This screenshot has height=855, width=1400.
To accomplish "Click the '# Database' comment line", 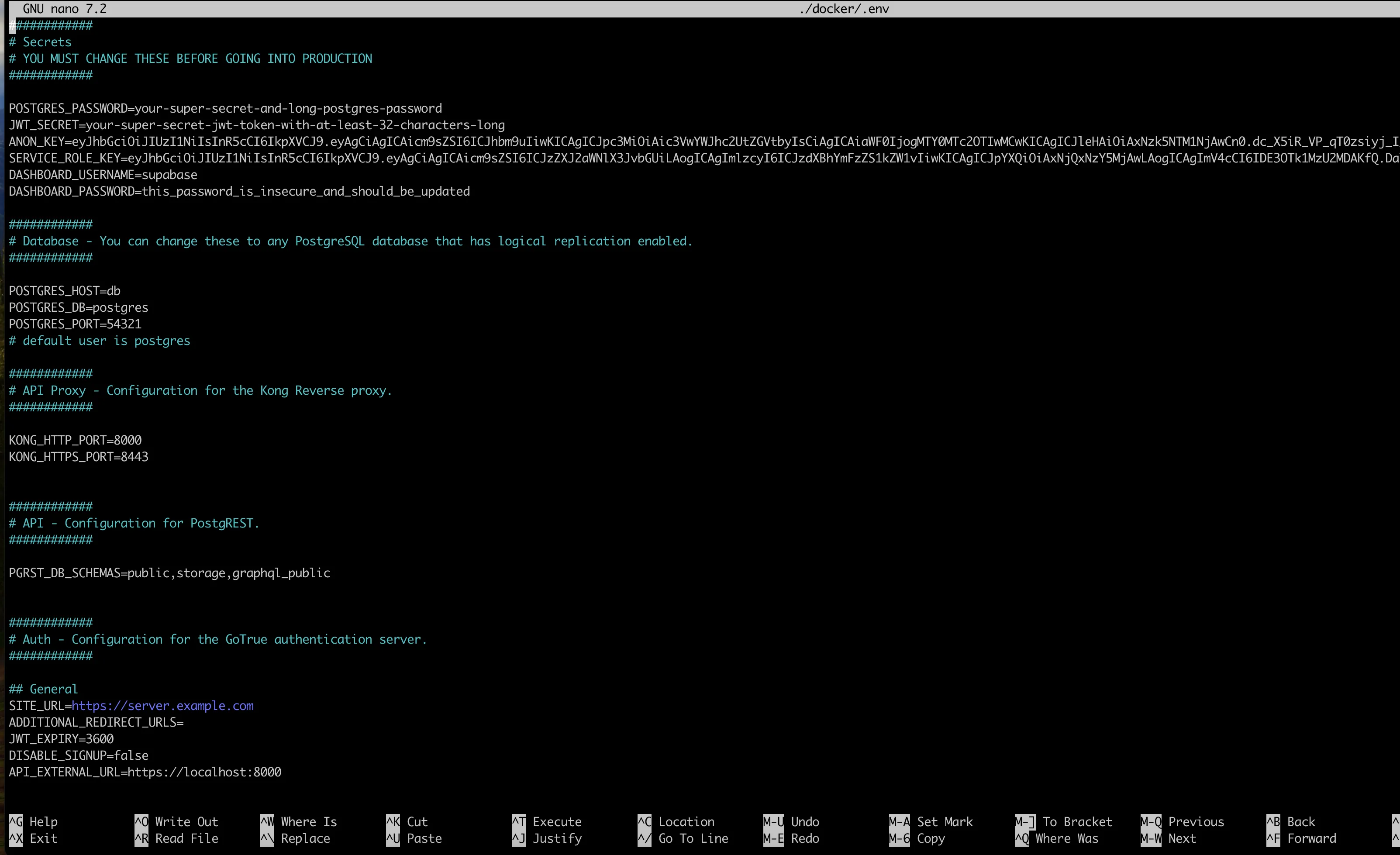I will pyautogui.click(x=351, y=241).
